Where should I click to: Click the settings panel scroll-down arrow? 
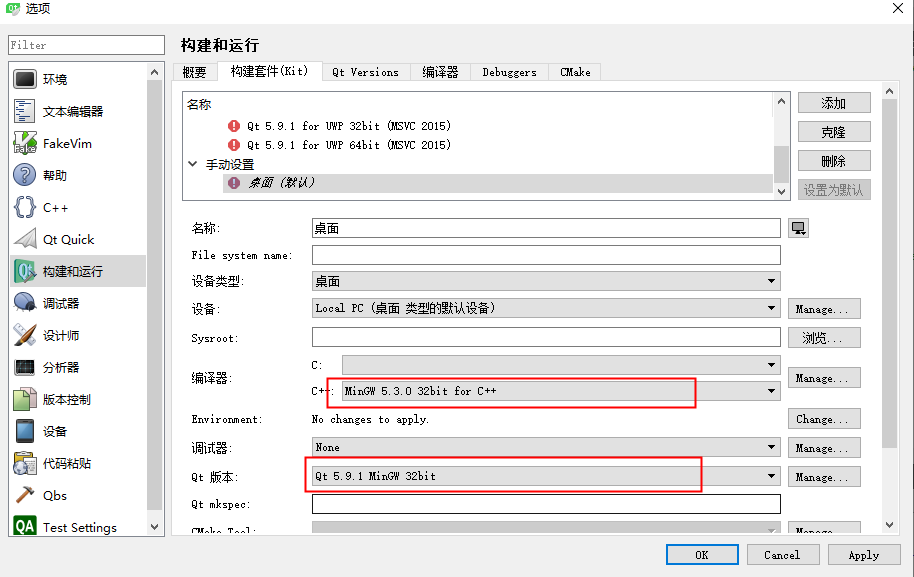click(x=889, y=525)
